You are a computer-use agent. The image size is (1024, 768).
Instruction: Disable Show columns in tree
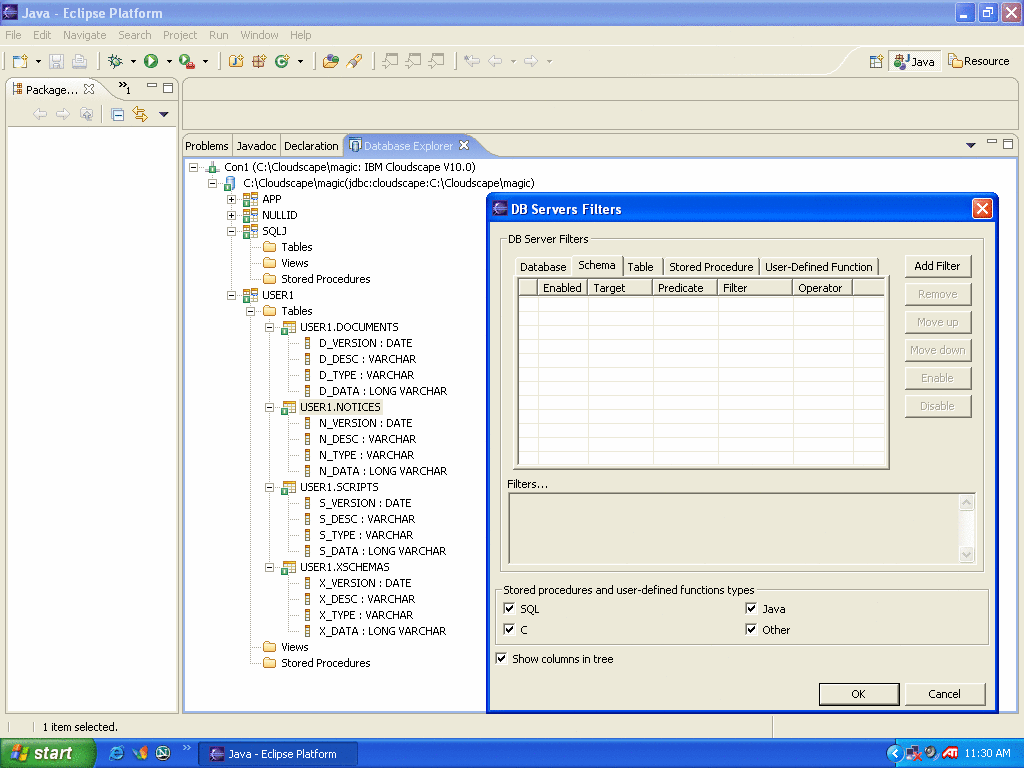(x=502, y=658)
